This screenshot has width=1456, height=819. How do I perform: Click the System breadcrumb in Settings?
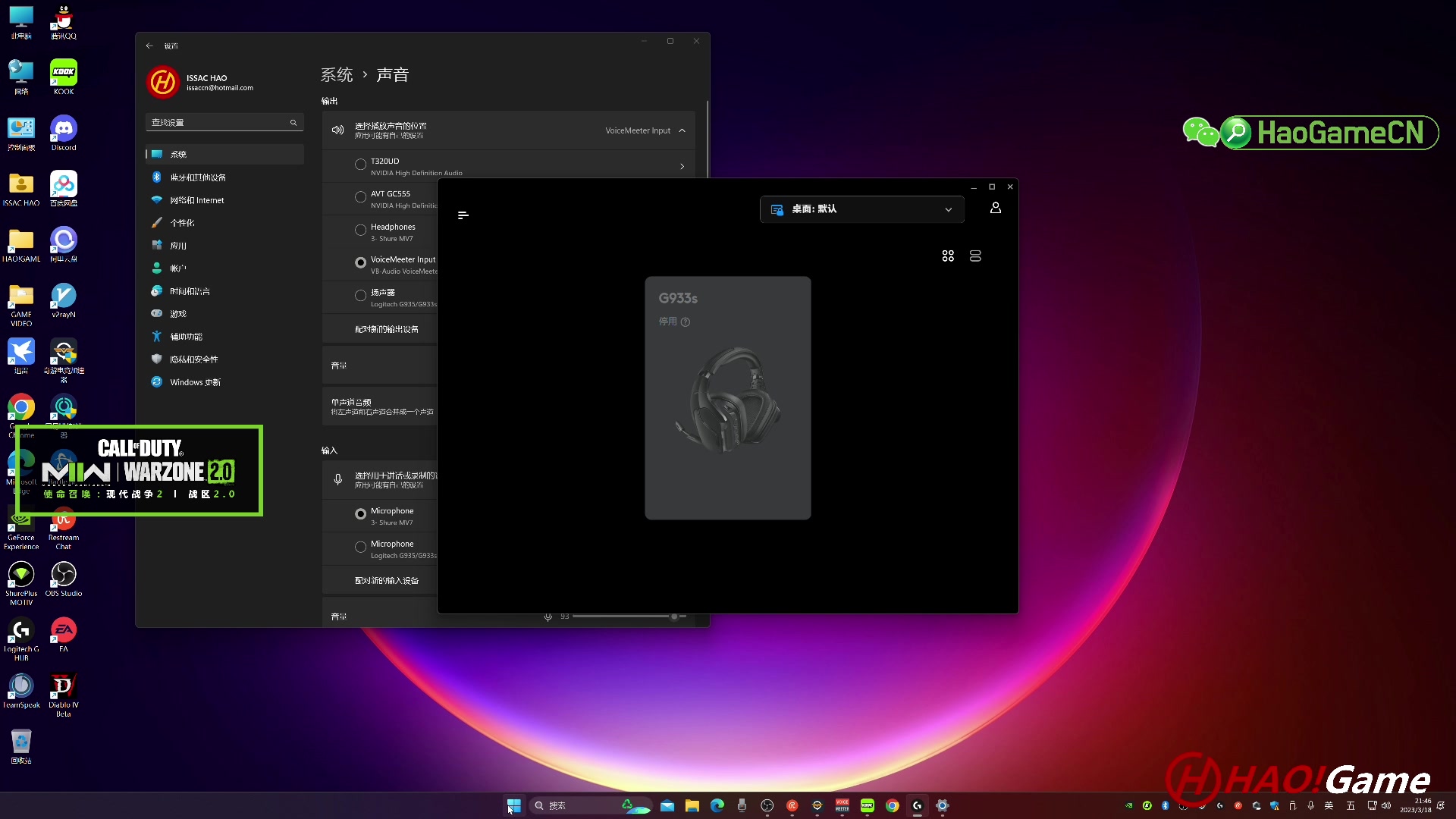337,74
